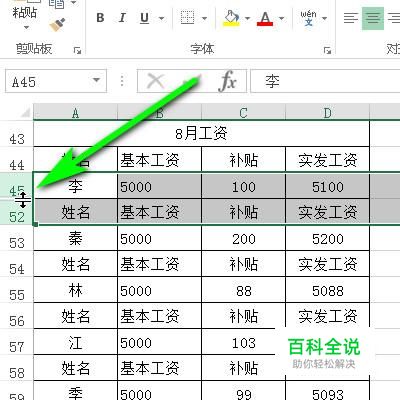The image size is (400, 400).
Task: Select row 54 header
Action: (17, 264)
